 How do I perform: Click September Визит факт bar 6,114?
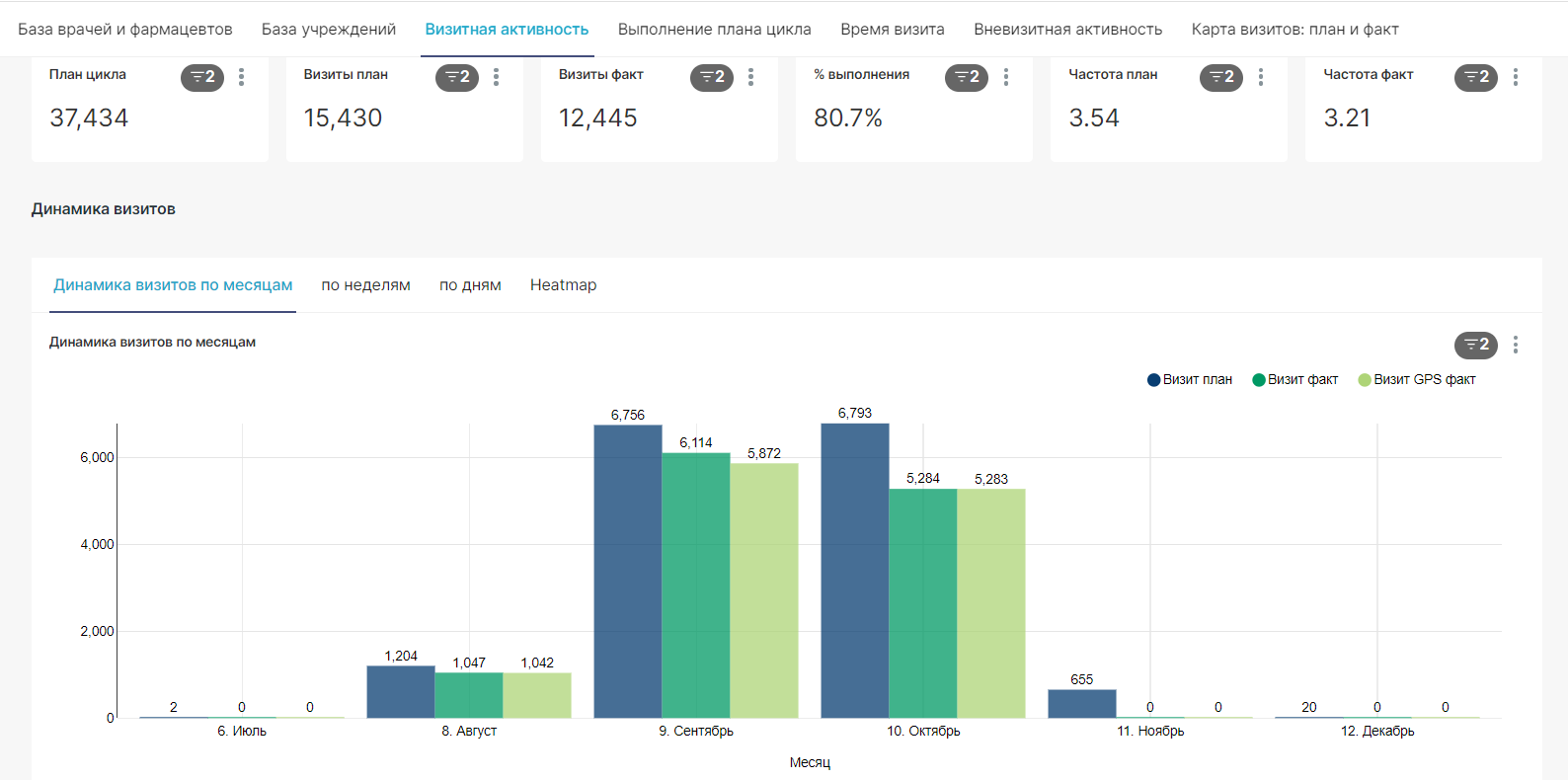click(x=696, y=585)
